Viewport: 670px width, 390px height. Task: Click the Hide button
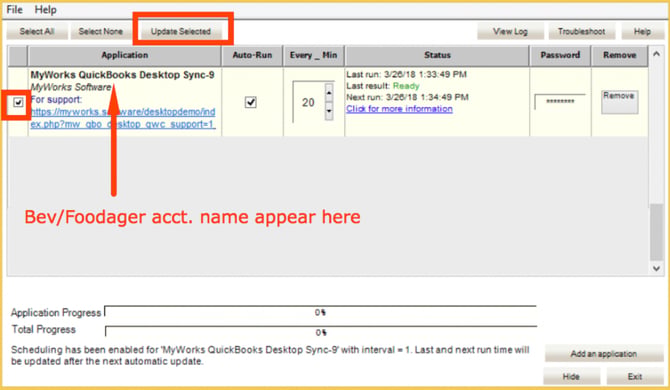coord(571,376)
